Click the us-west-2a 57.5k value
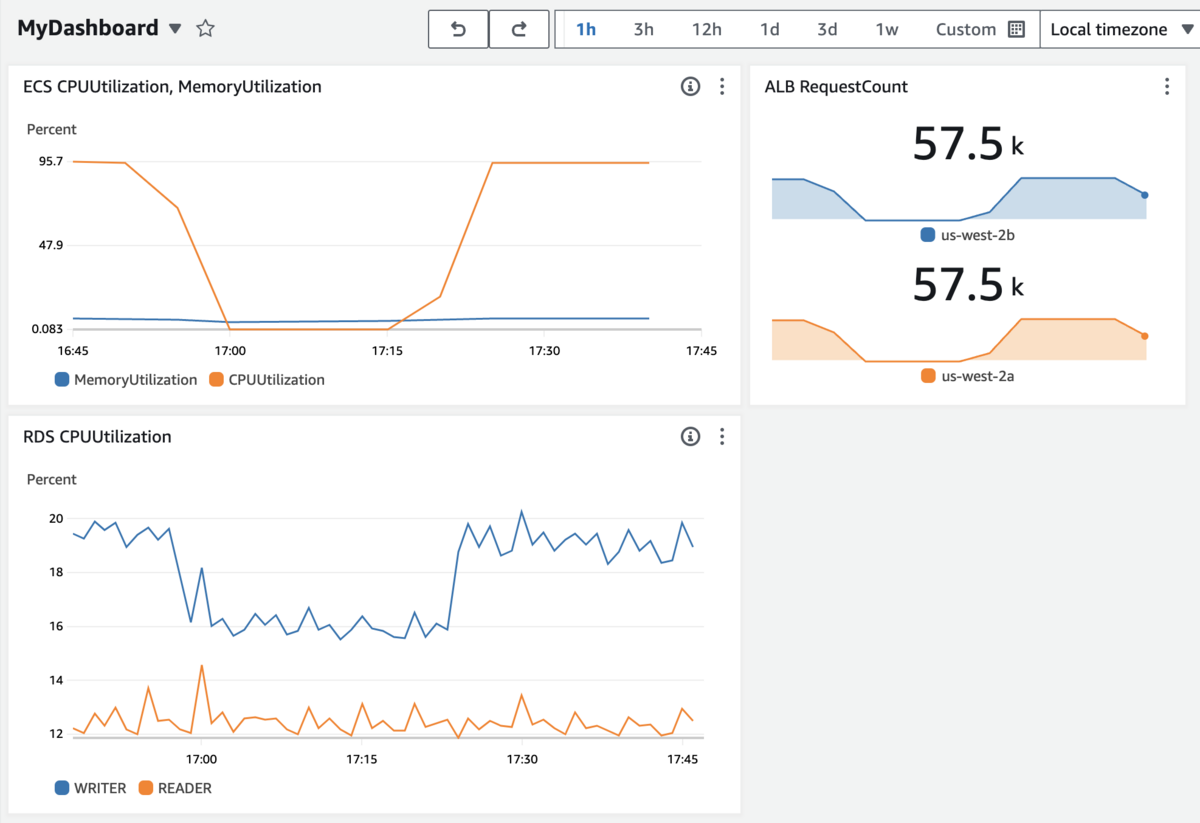The width and height of the screenshot is (1200, 823). tap(968, 285)
